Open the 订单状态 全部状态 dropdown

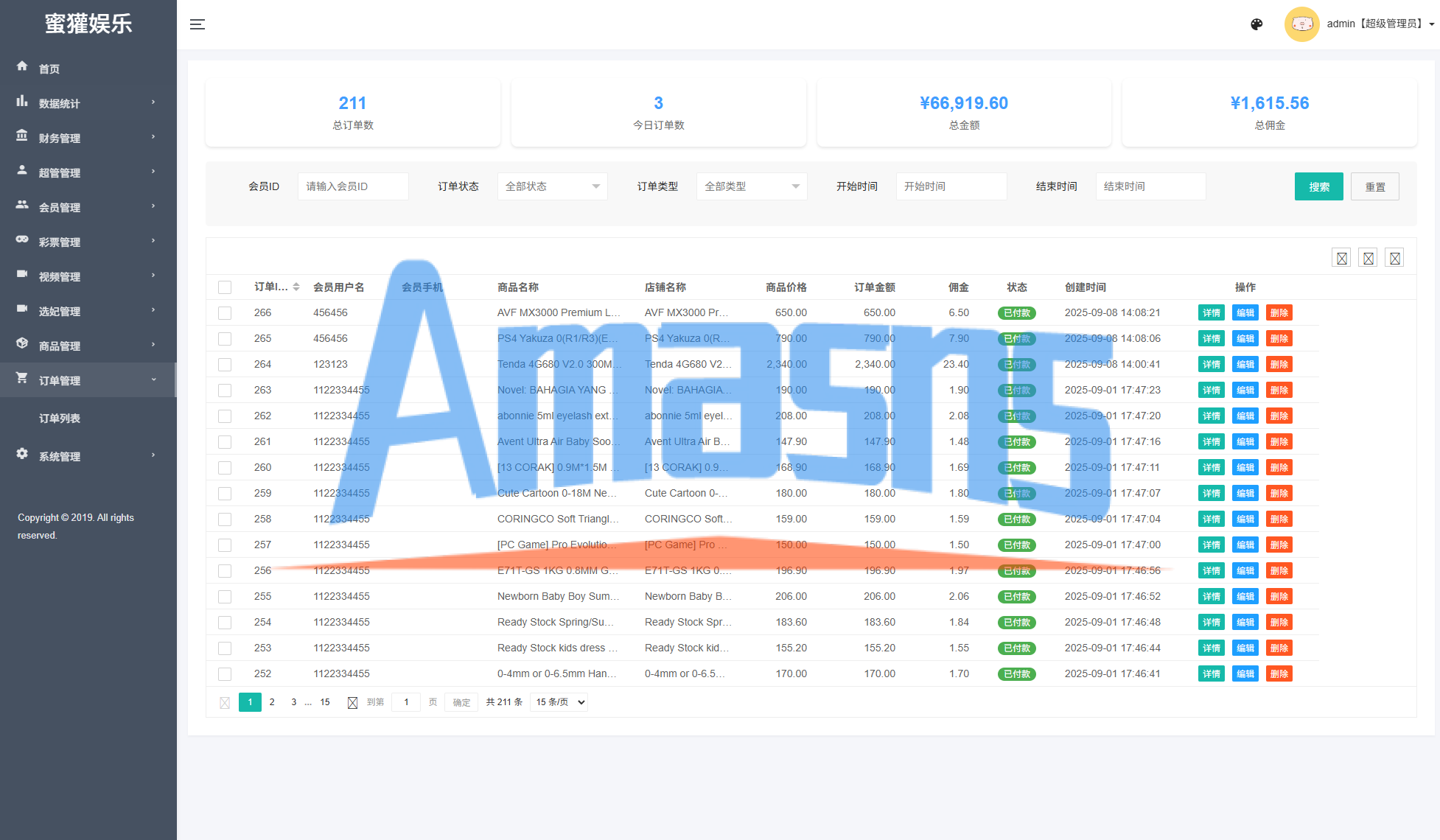(552, 186)
